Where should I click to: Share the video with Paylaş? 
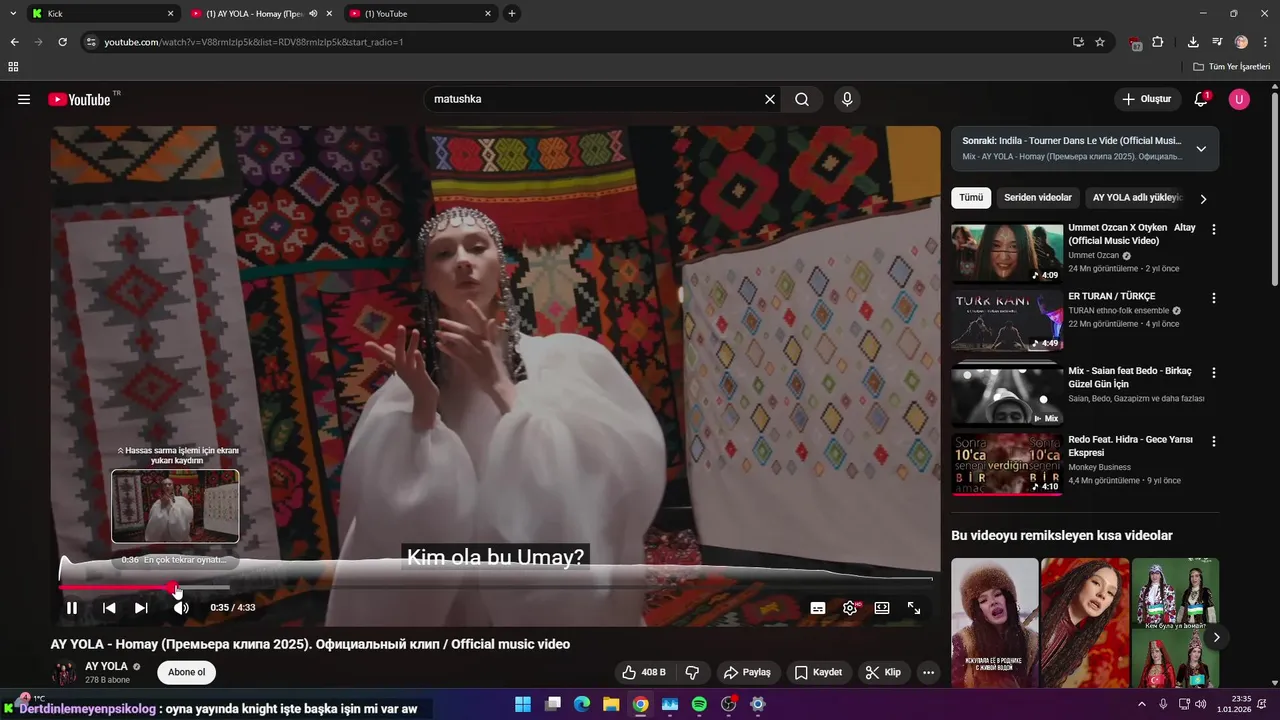(x=748, y=672)
